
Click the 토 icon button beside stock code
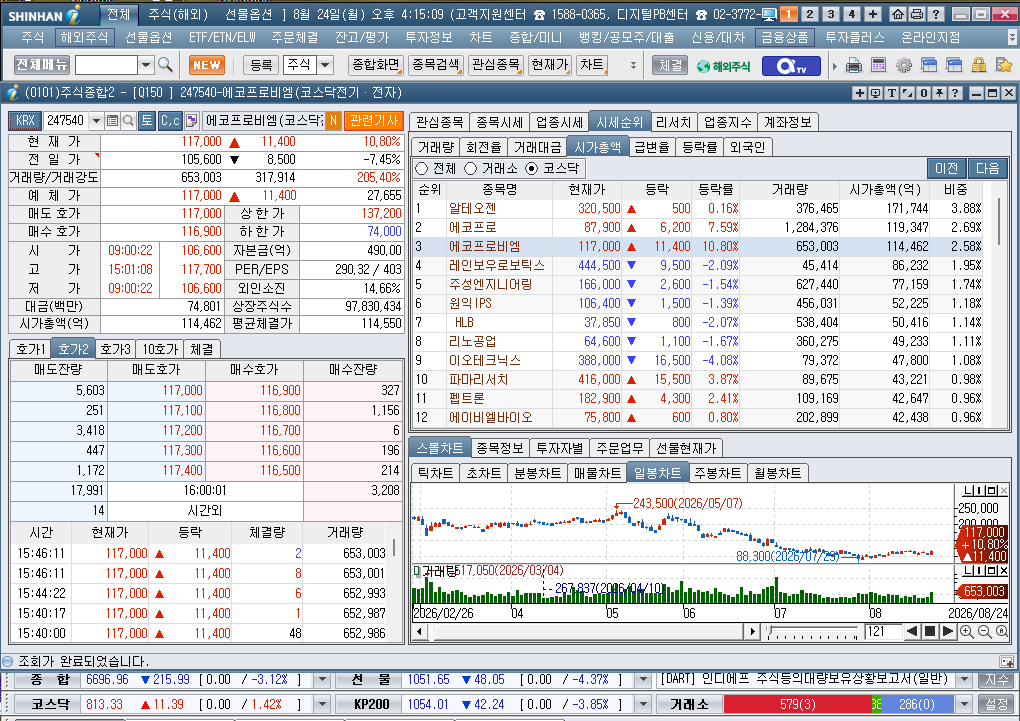[x=147, y=120]
